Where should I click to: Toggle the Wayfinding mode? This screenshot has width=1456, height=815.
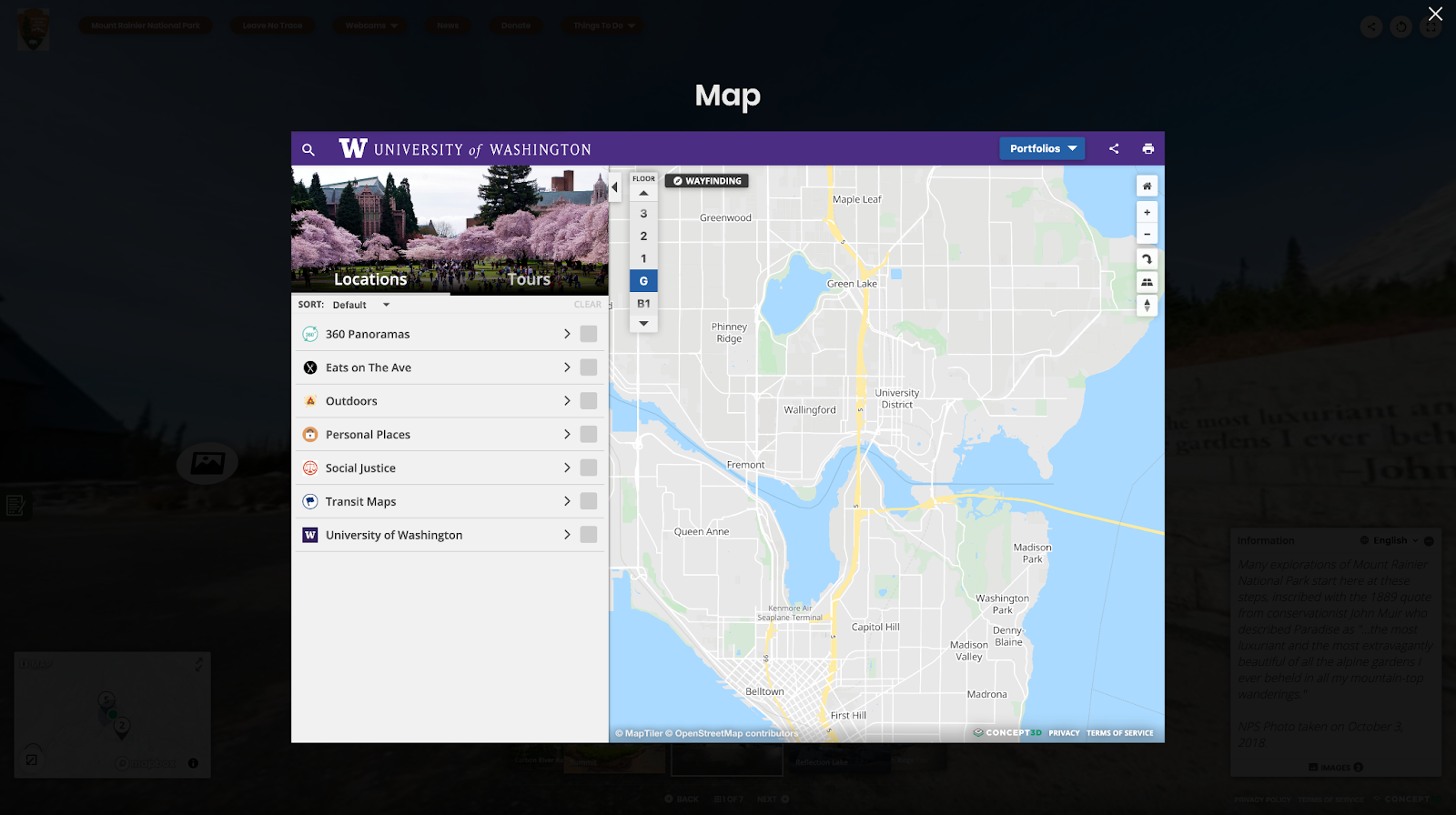pos(707,181)
